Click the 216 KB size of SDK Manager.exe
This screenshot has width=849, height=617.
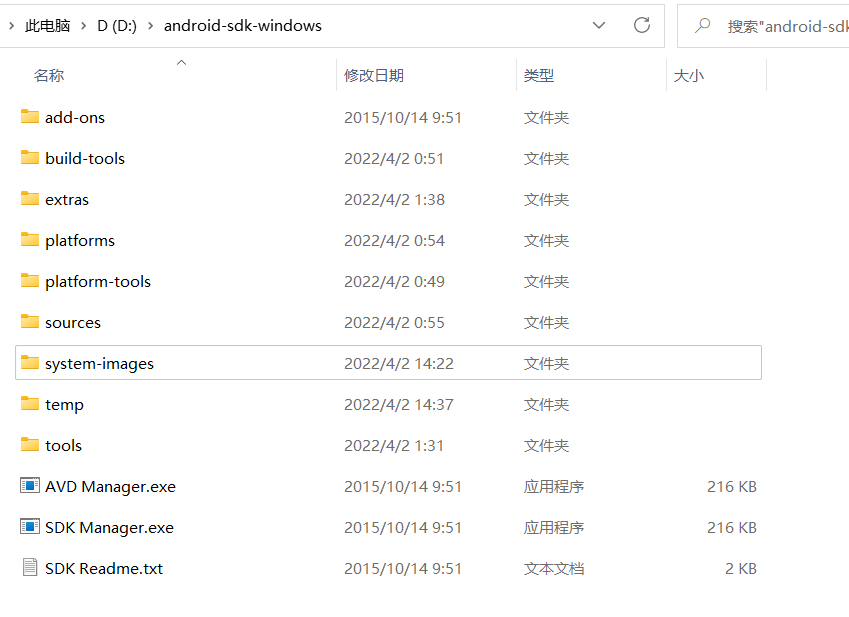pos(732,528)
